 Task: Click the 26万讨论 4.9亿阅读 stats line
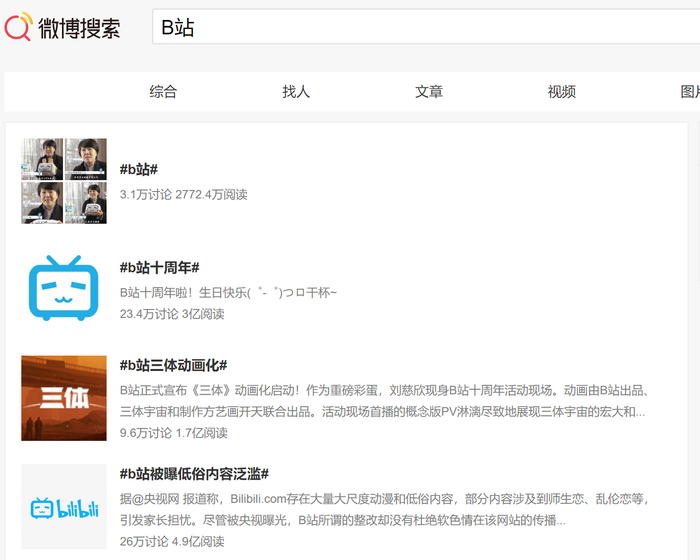(x=172, y=541)
